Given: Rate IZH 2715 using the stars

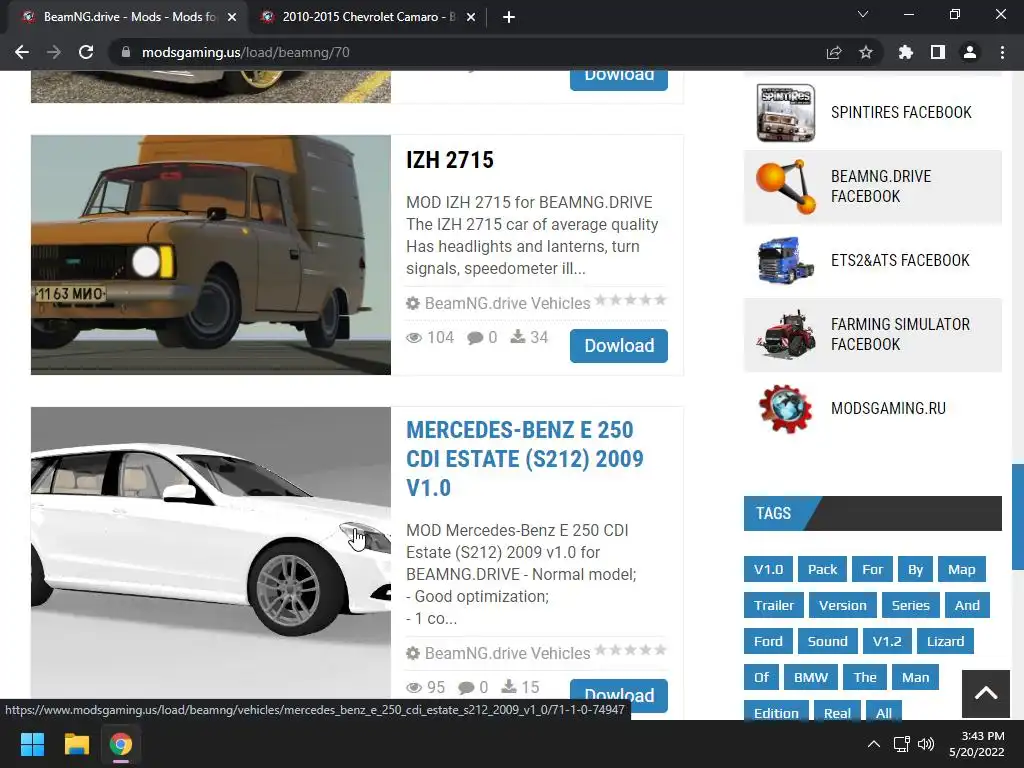Looking at the screenshot, I should click(630, 300).
